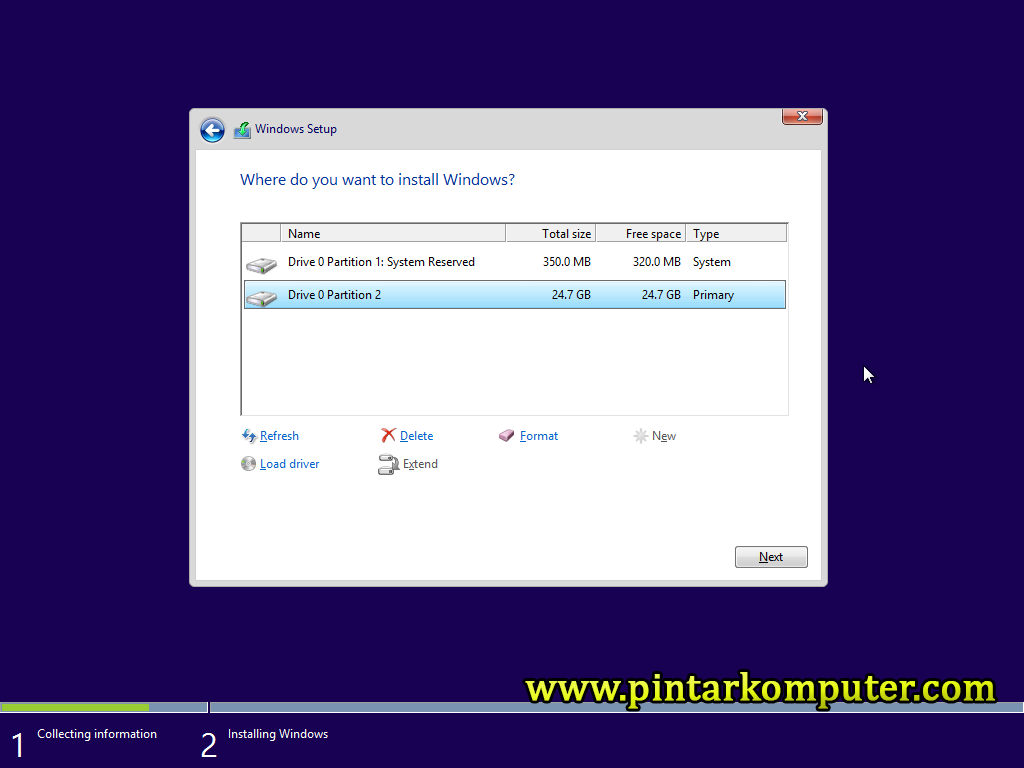Image resolution: width=1024 pixels, height=768 pixels.
Task: Click the setup progress bar
Action: (512, 707)
